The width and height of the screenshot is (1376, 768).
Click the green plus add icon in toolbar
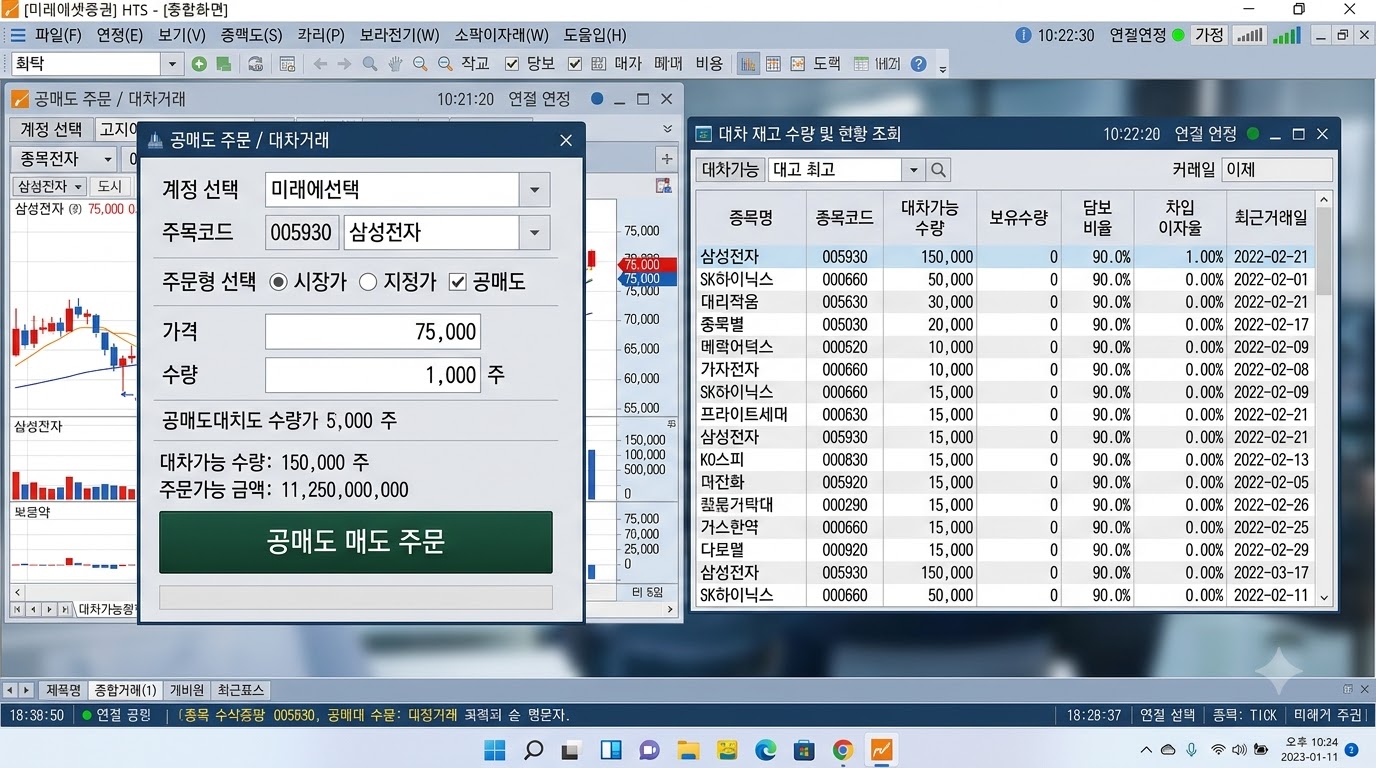pos(199,64)
